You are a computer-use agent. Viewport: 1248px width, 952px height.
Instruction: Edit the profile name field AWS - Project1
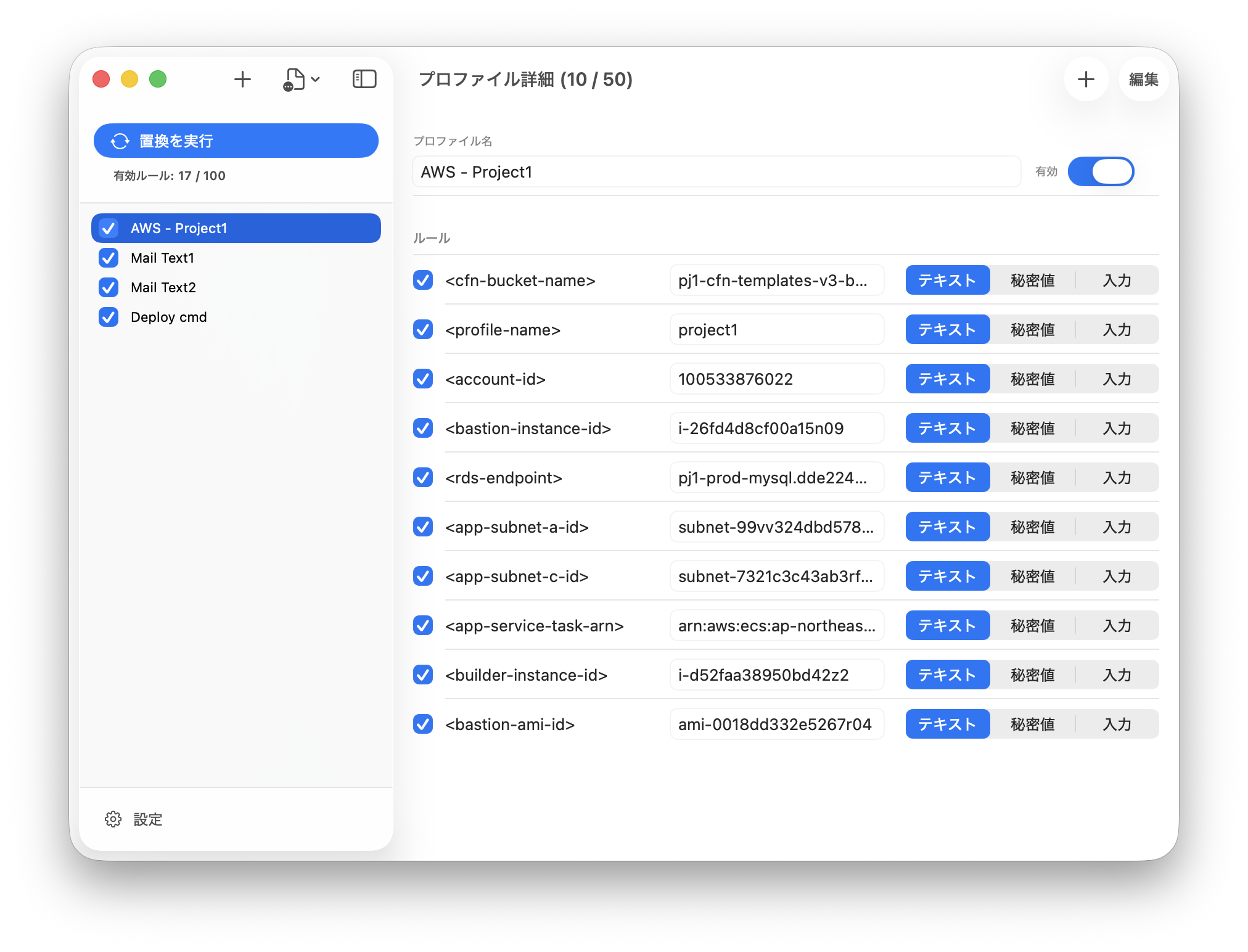[716, 171]
